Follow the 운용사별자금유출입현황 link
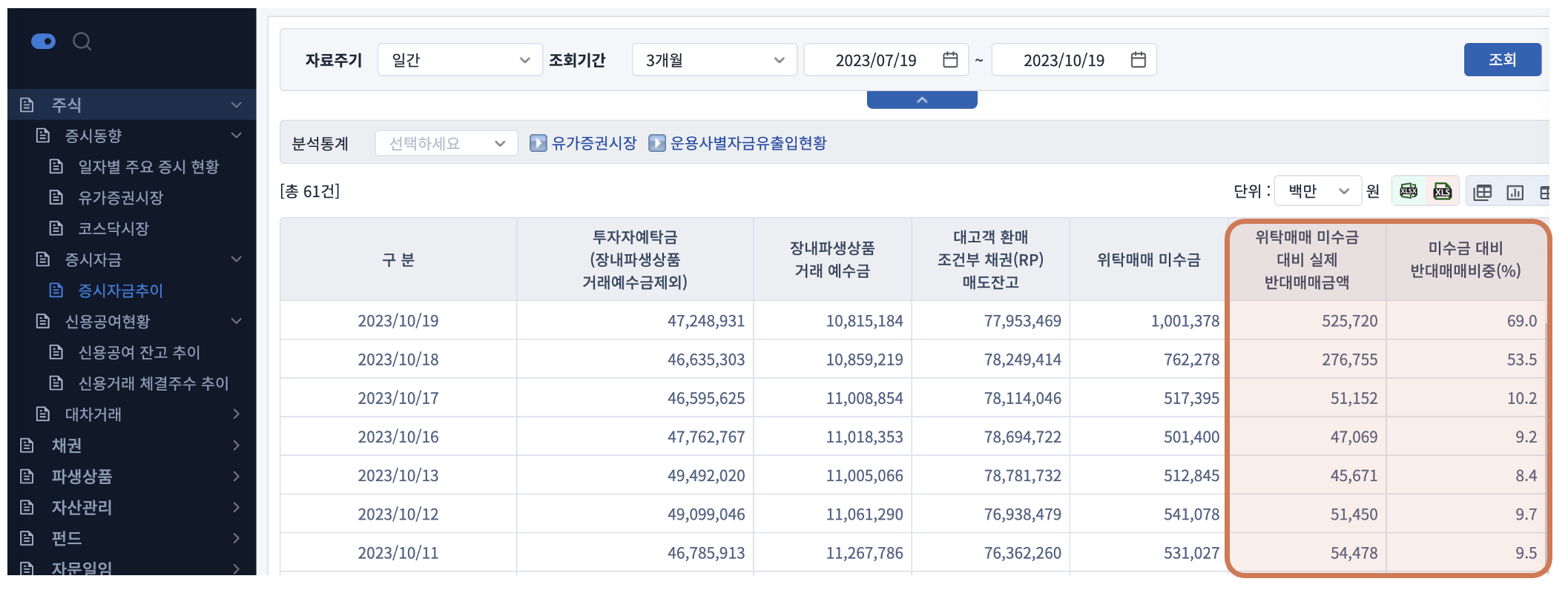This screenshot has width=1568, height=593. (x=748, y=143)
